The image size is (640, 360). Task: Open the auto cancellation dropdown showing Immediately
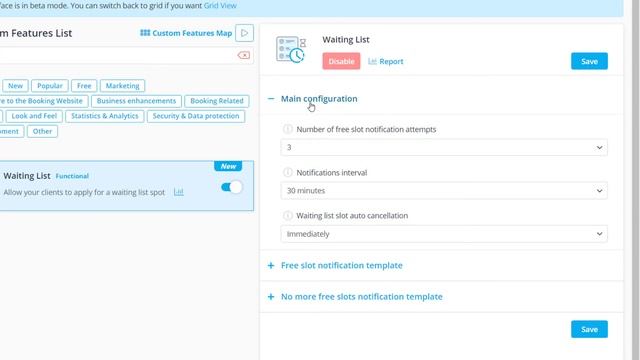(444, 234)
